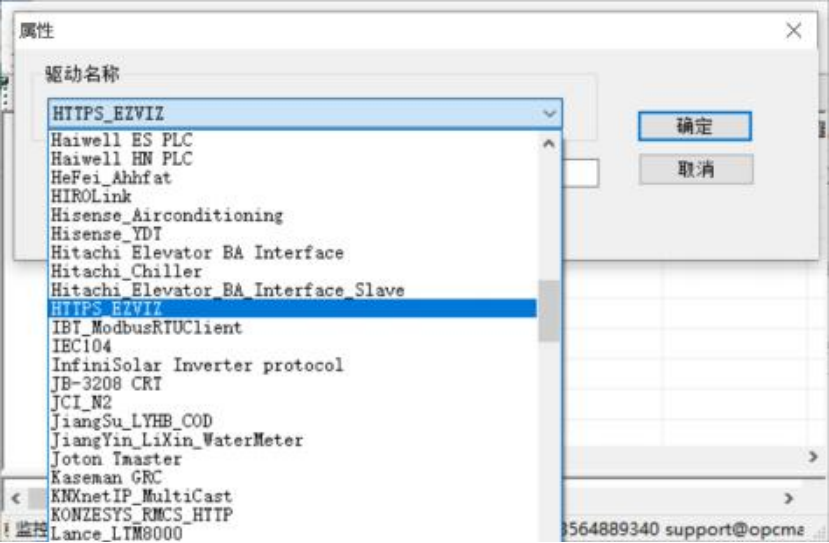Select Lance_LTM8000 driver
The height and width of the screenshot is (543, 829).
coord(292,533)
